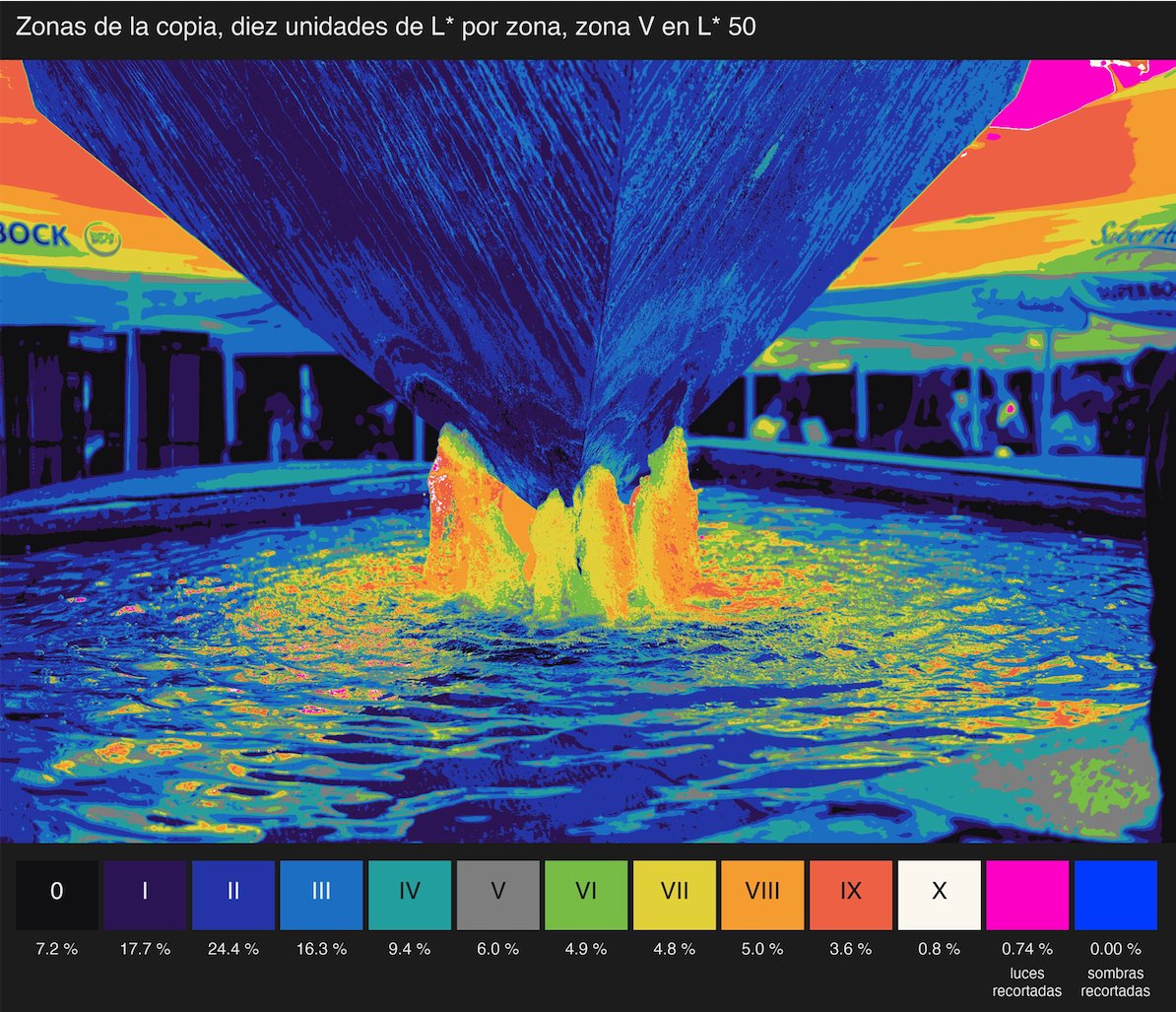This screenshot has width=1176, height=1012.
Task: Click the 'luces recortadas' label
Action: point(1027,982)
